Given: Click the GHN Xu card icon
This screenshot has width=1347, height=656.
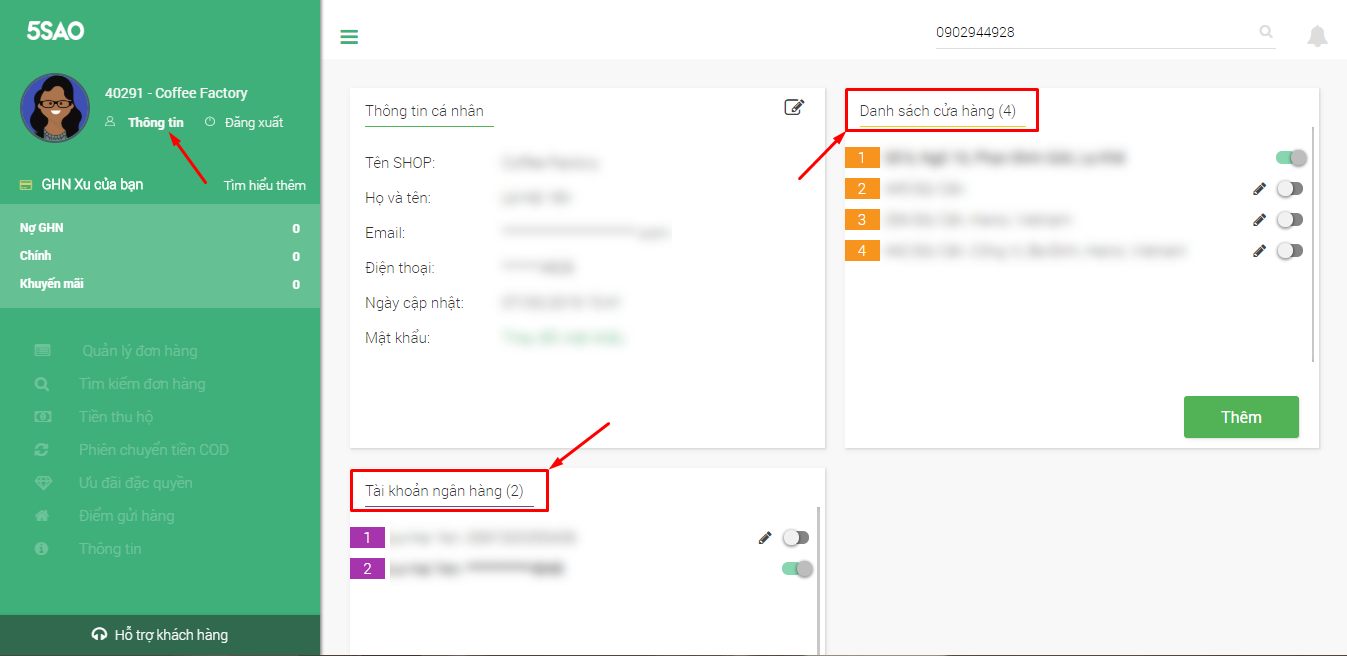Looking at the screenshot, I should 26,185.
